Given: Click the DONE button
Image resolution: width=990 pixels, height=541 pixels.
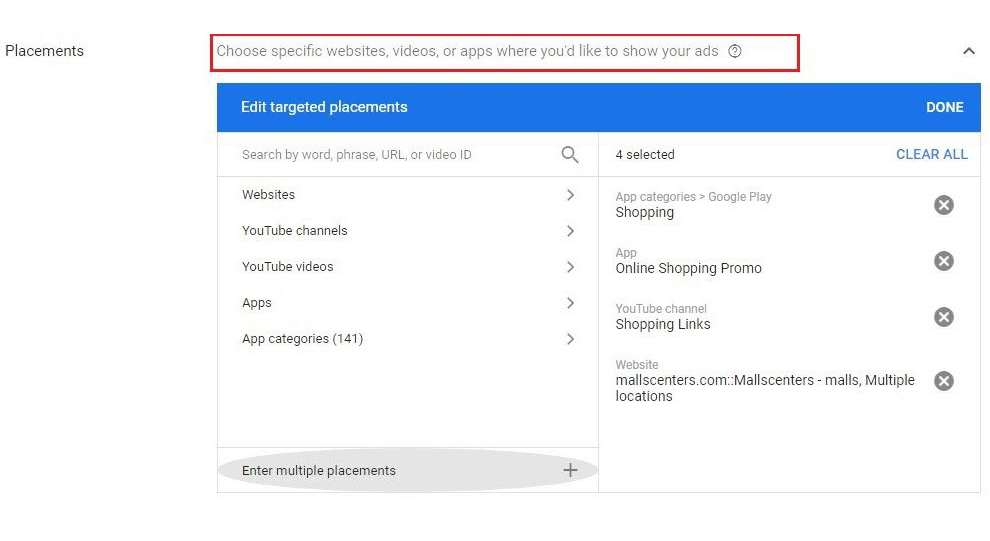Looking at the screenshot, I should pos(945,107).
